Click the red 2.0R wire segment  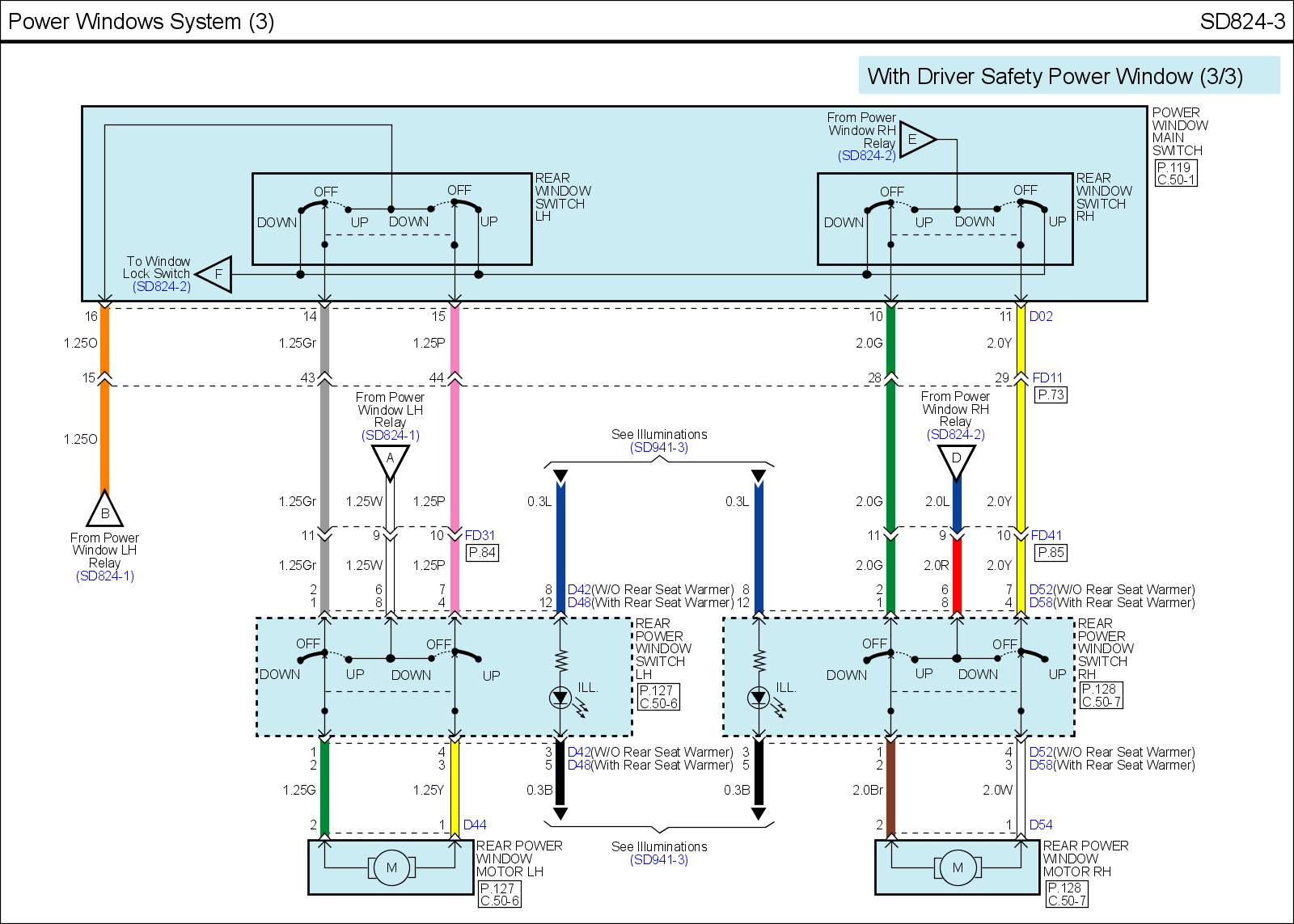click(956, 574)
